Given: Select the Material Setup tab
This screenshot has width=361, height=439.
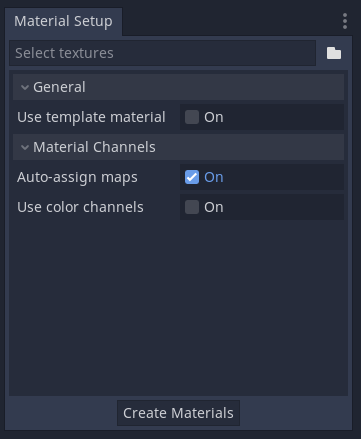Looking at the screenshot, I should coord(63,21).
